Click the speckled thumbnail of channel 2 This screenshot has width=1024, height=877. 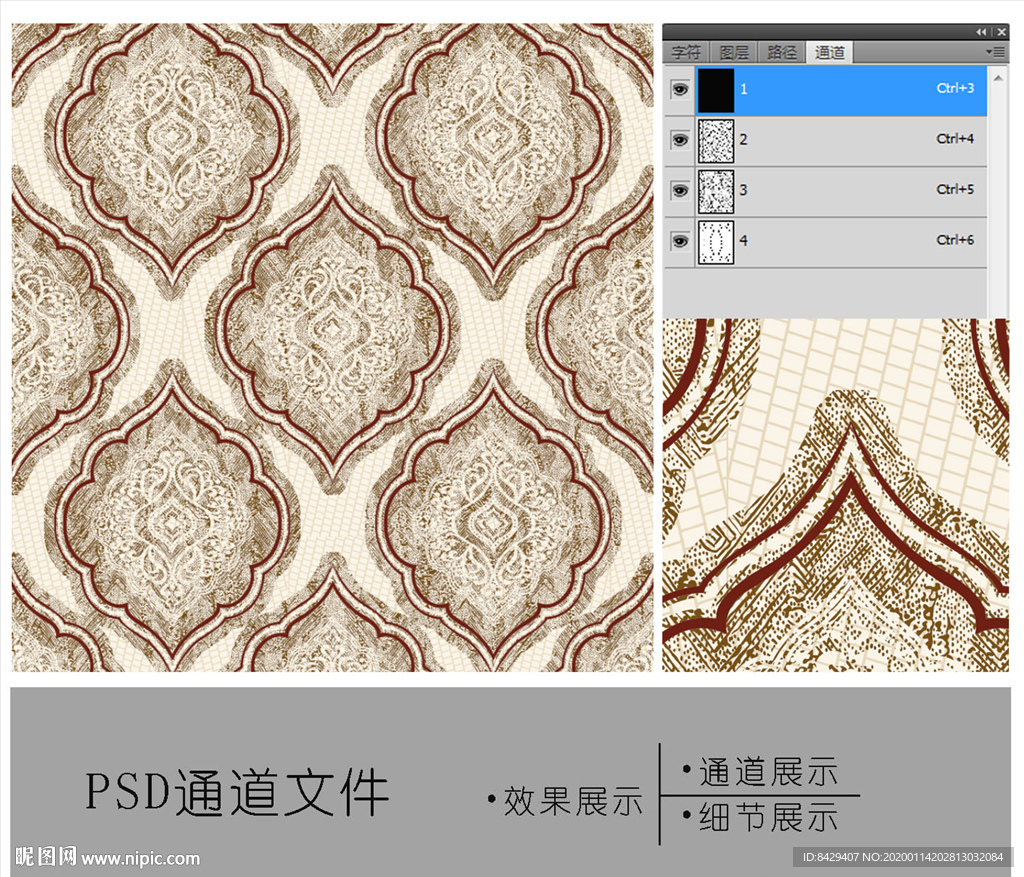pos(716,140)
